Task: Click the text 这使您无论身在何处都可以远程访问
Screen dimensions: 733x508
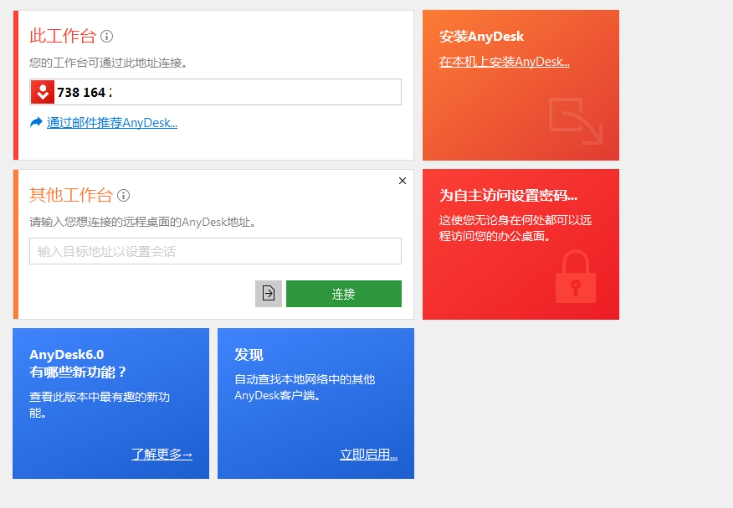Action: coord(515,228)
